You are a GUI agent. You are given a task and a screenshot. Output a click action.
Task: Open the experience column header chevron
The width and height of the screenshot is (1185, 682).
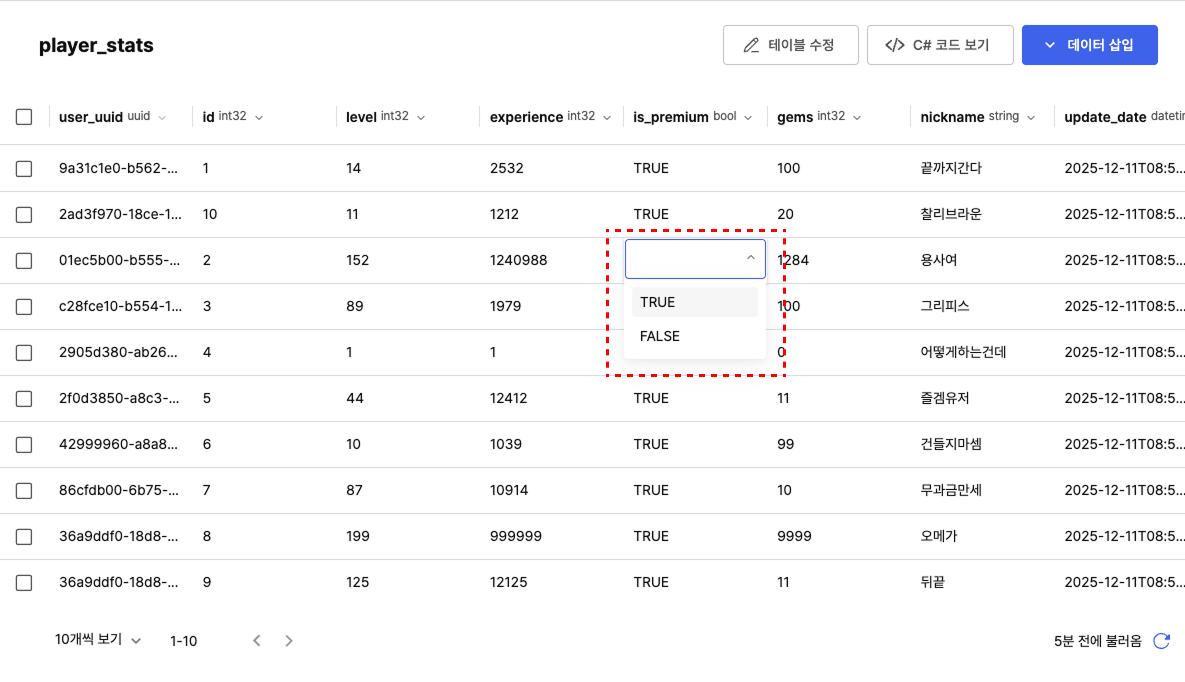(608, 116)
